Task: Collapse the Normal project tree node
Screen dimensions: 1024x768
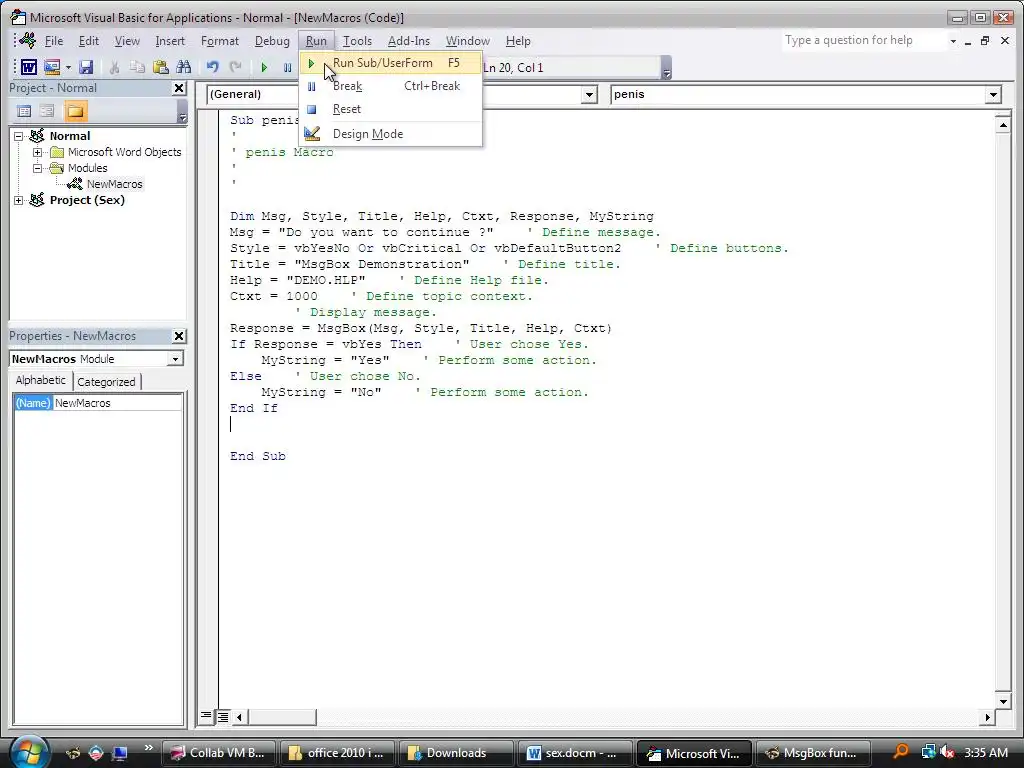Action: point(19,136)
